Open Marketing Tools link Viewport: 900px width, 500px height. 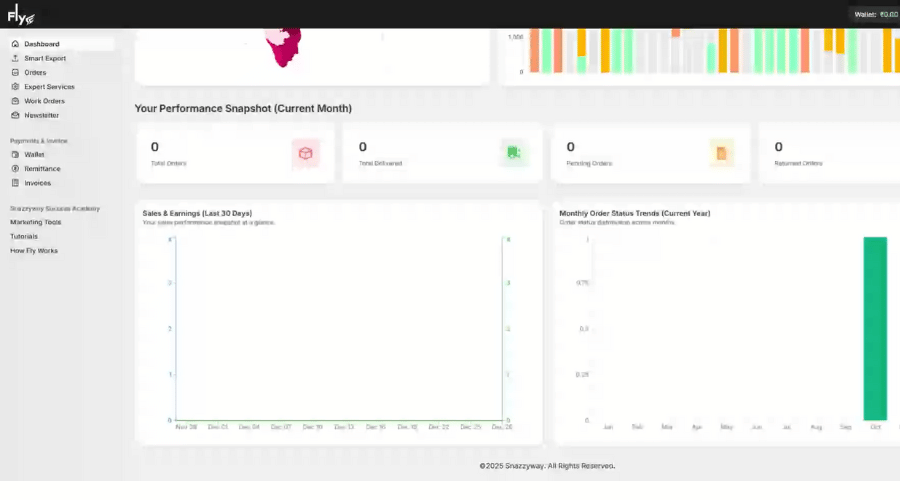coord(36,222)
